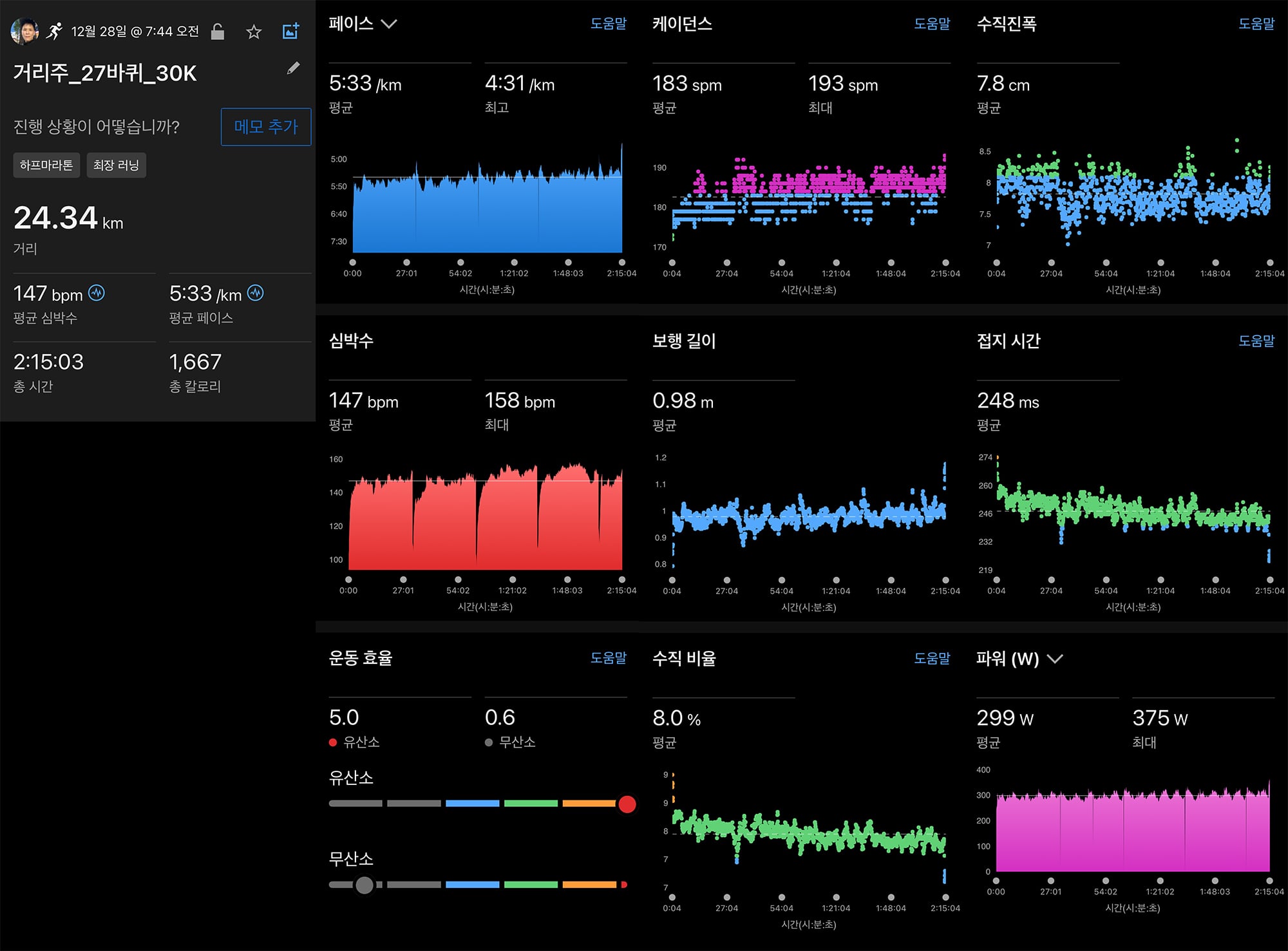
Task: Click the gray 무산소 effect slider knob
Action: (365, 885)
